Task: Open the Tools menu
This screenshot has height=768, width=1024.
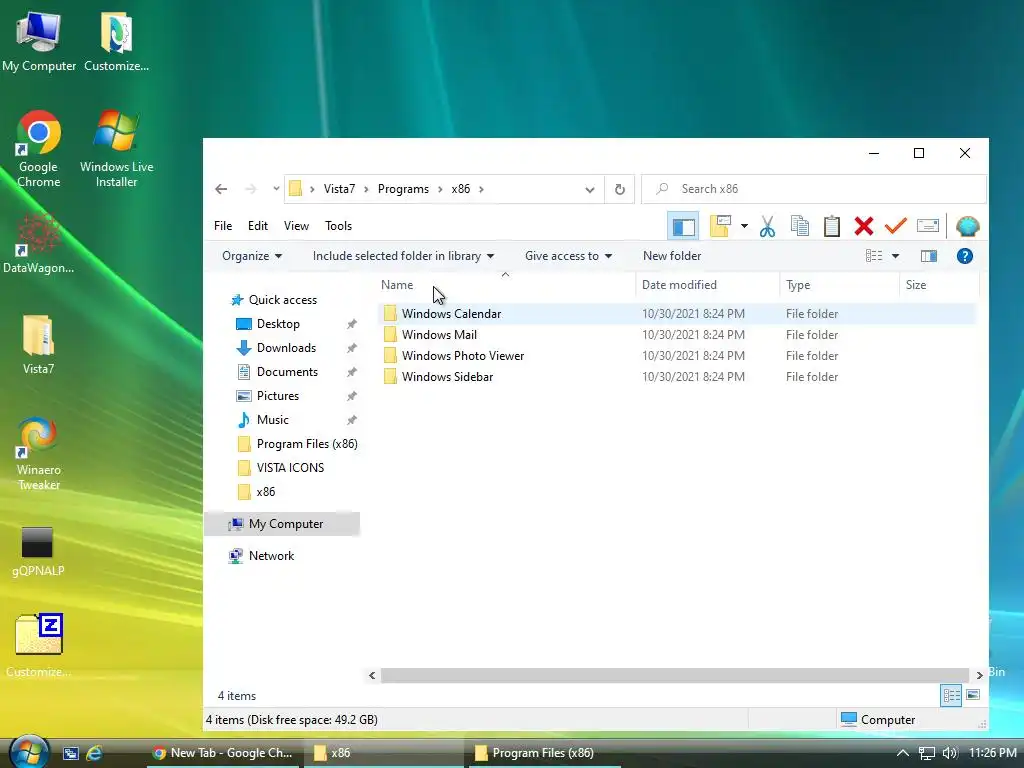Action: click(x=338, y=226)
